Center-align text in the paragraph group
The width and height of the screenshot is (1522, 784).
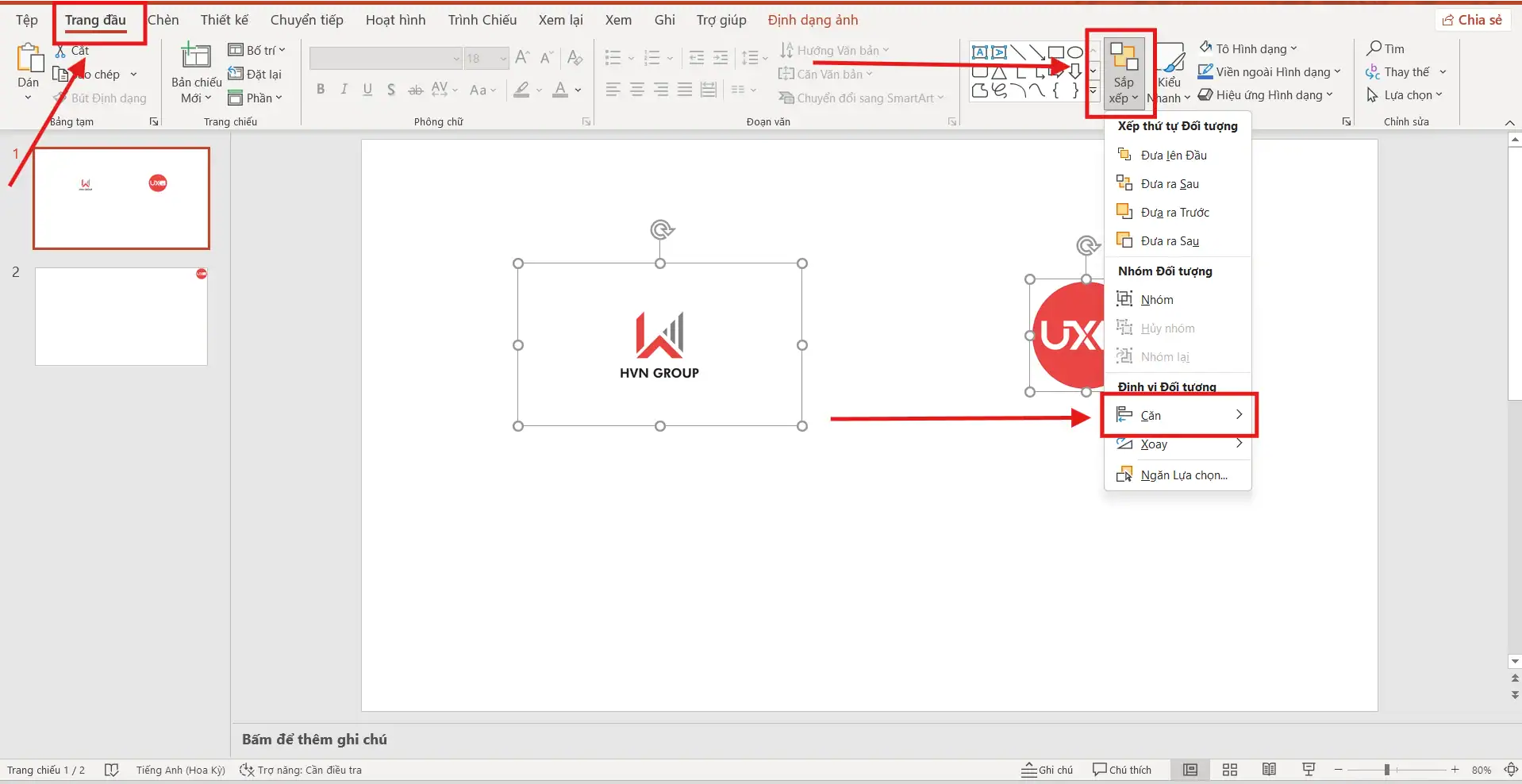coord(637,90)
